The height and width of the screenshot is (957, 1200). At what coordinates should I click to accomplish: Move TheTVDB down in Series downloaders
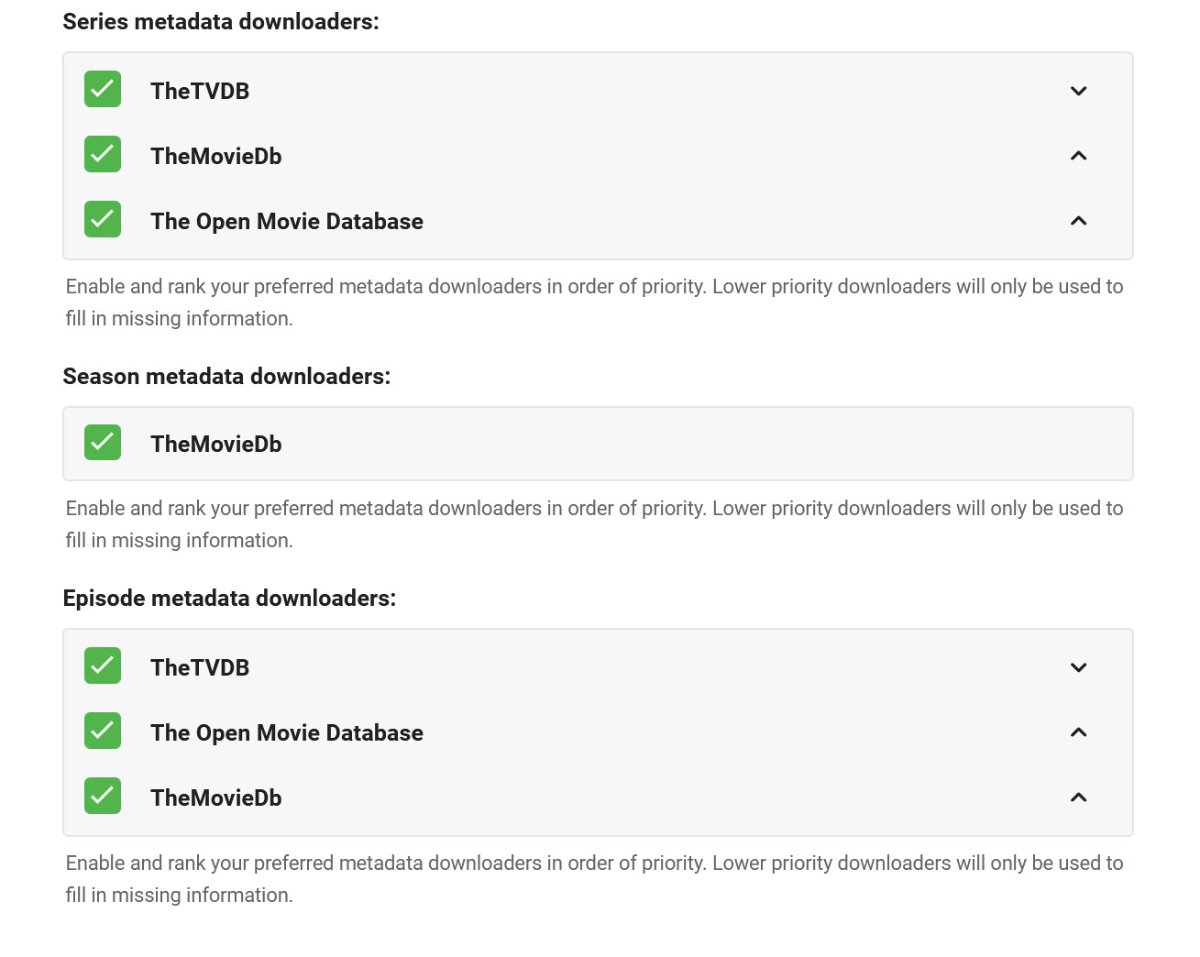tap(1078, 91)
